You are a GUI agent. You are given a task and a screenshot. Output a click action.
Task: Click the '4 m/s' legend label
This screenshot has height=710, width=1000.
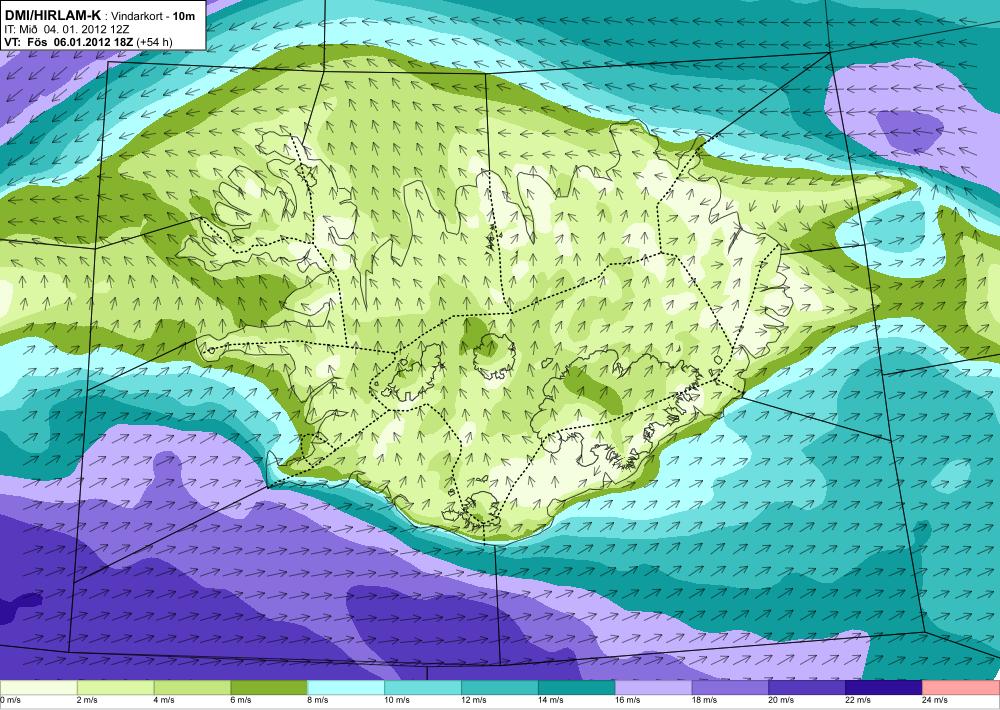click(164, 700)
